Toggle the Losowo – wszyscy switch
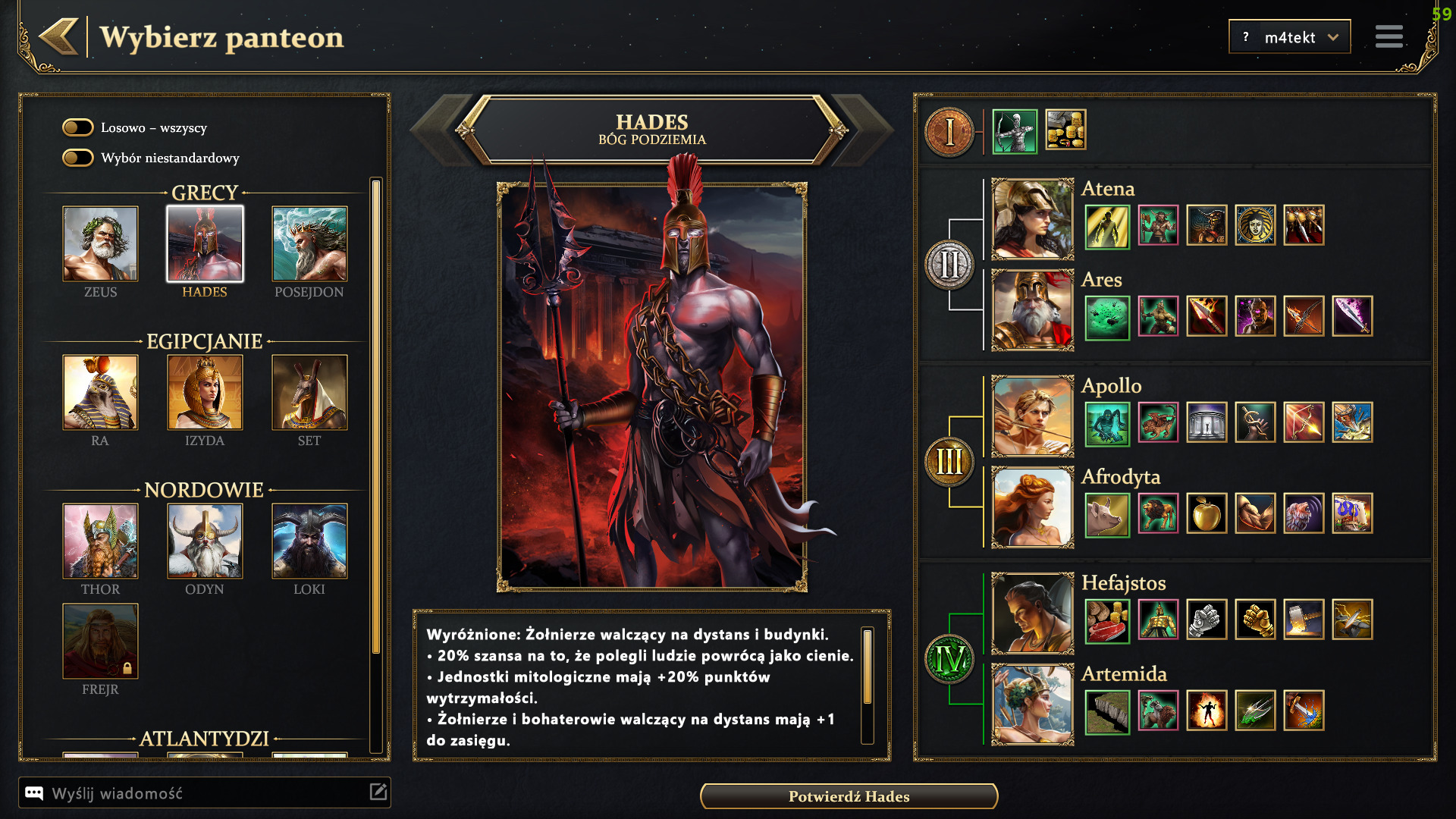Image resolution: width=1456 pixels, height=819 pixels. [78, 127]
